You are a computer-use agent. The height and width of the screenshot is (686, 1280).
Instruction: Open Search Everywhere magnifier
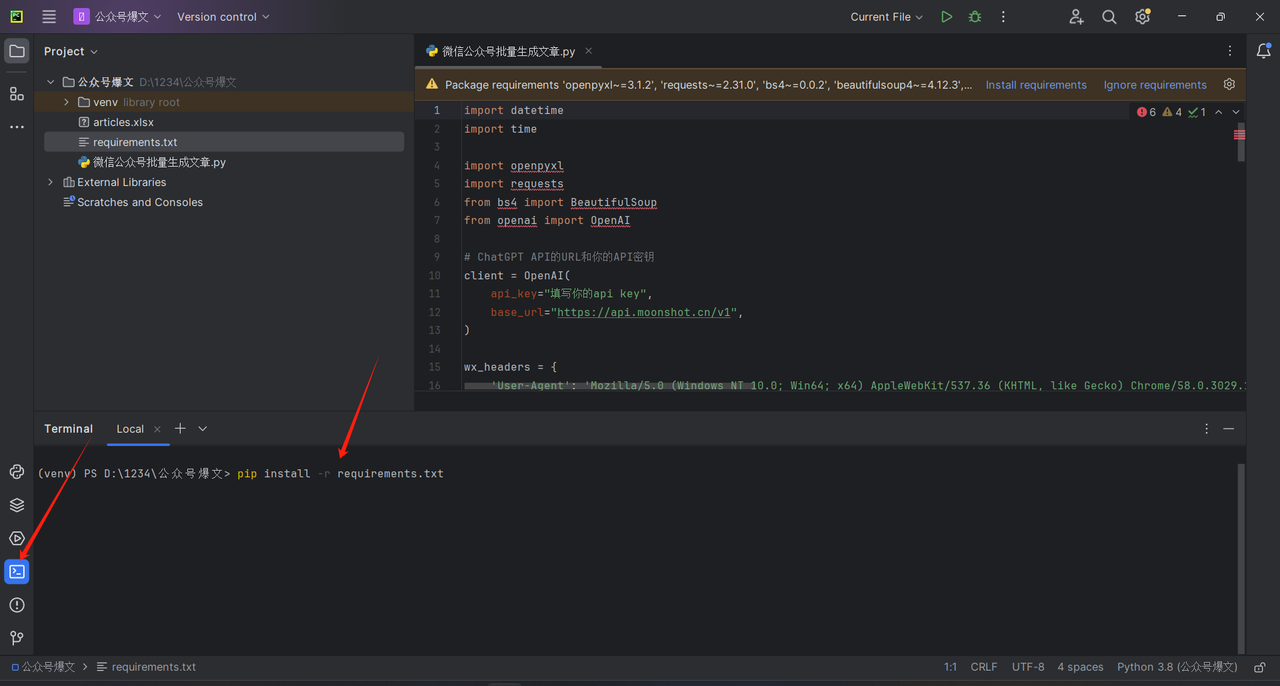tap(1109, 17)
